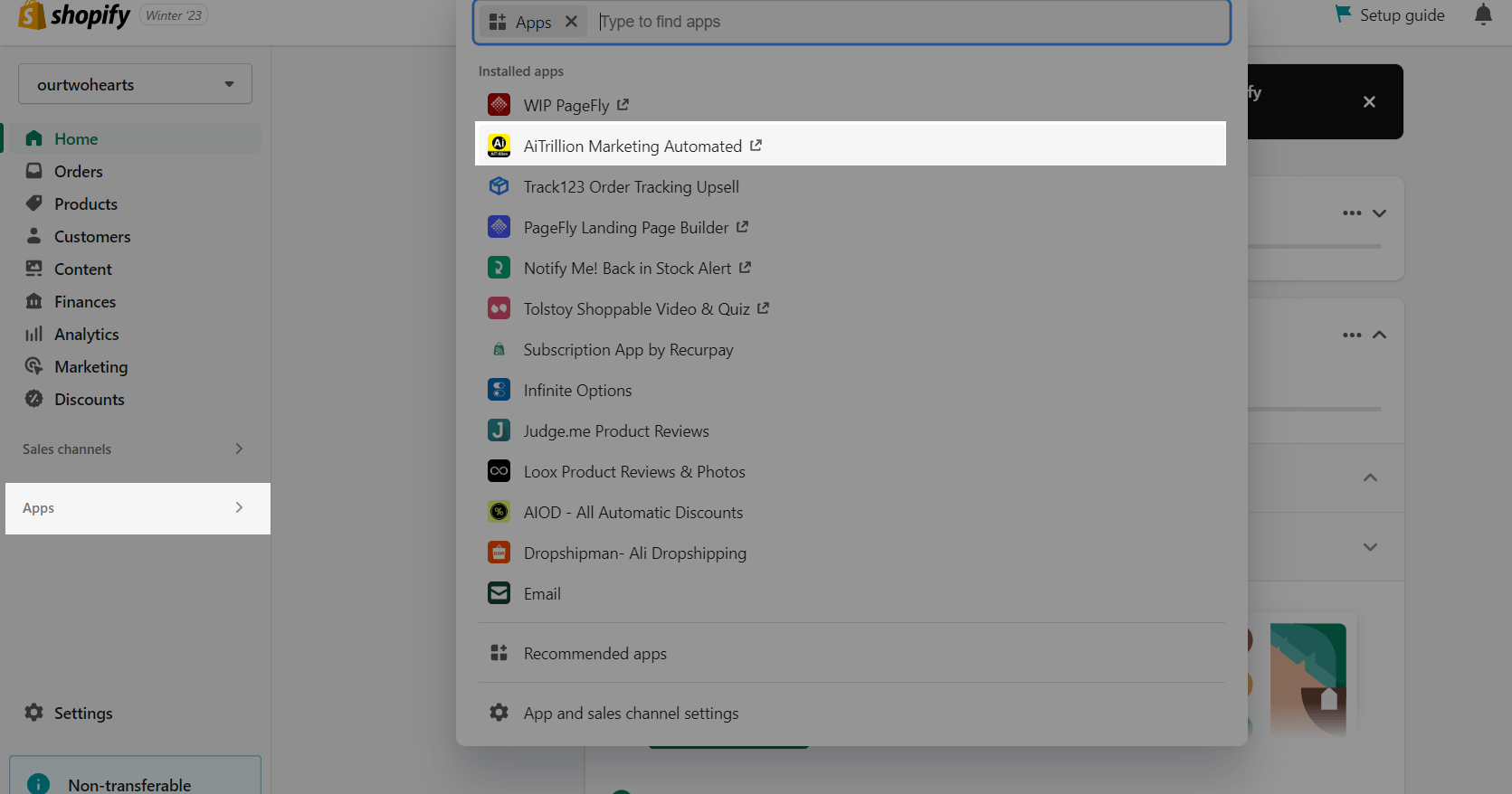Screen dimensions: 1512x794
Task: Focus the 'Type to find apps' search field
Action: 909,22
